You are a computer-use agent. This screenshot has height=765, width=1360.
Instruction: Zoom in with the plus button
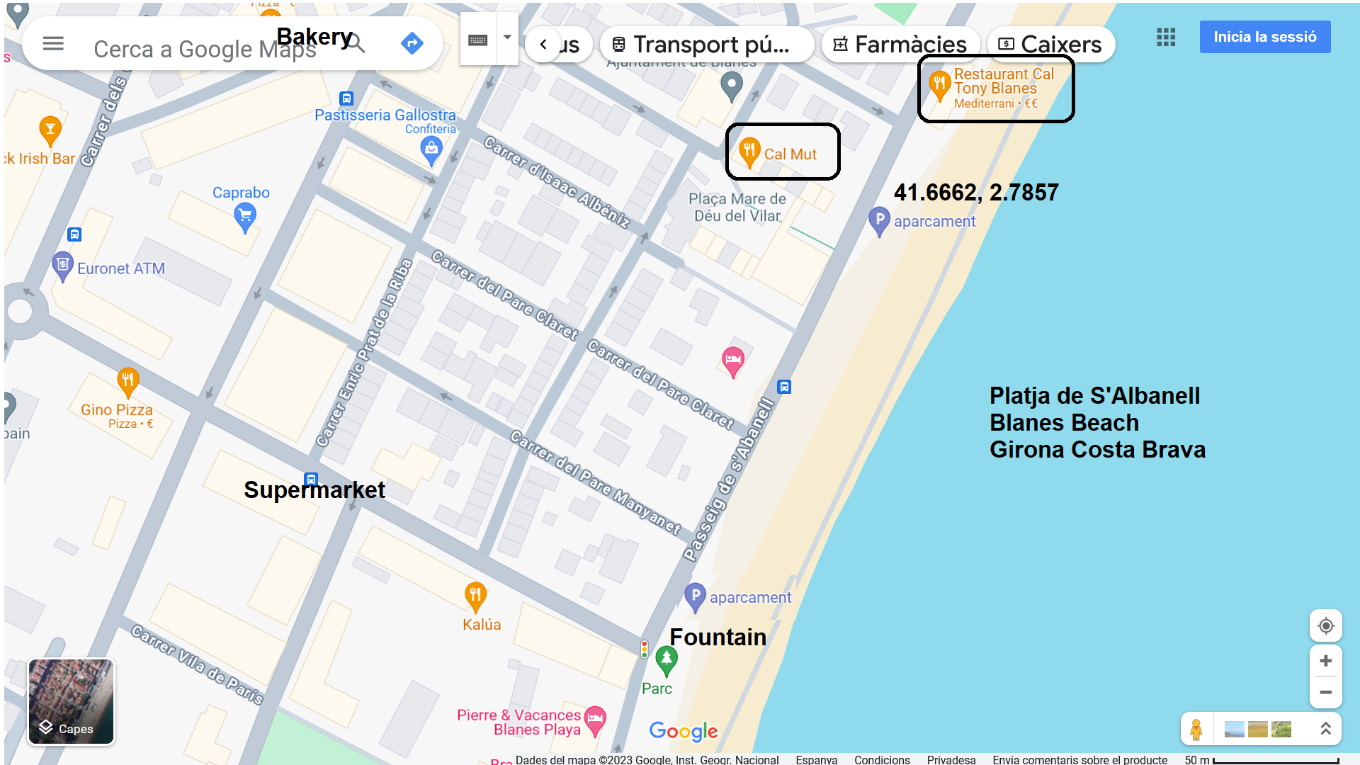click(x=1325, y=661)
